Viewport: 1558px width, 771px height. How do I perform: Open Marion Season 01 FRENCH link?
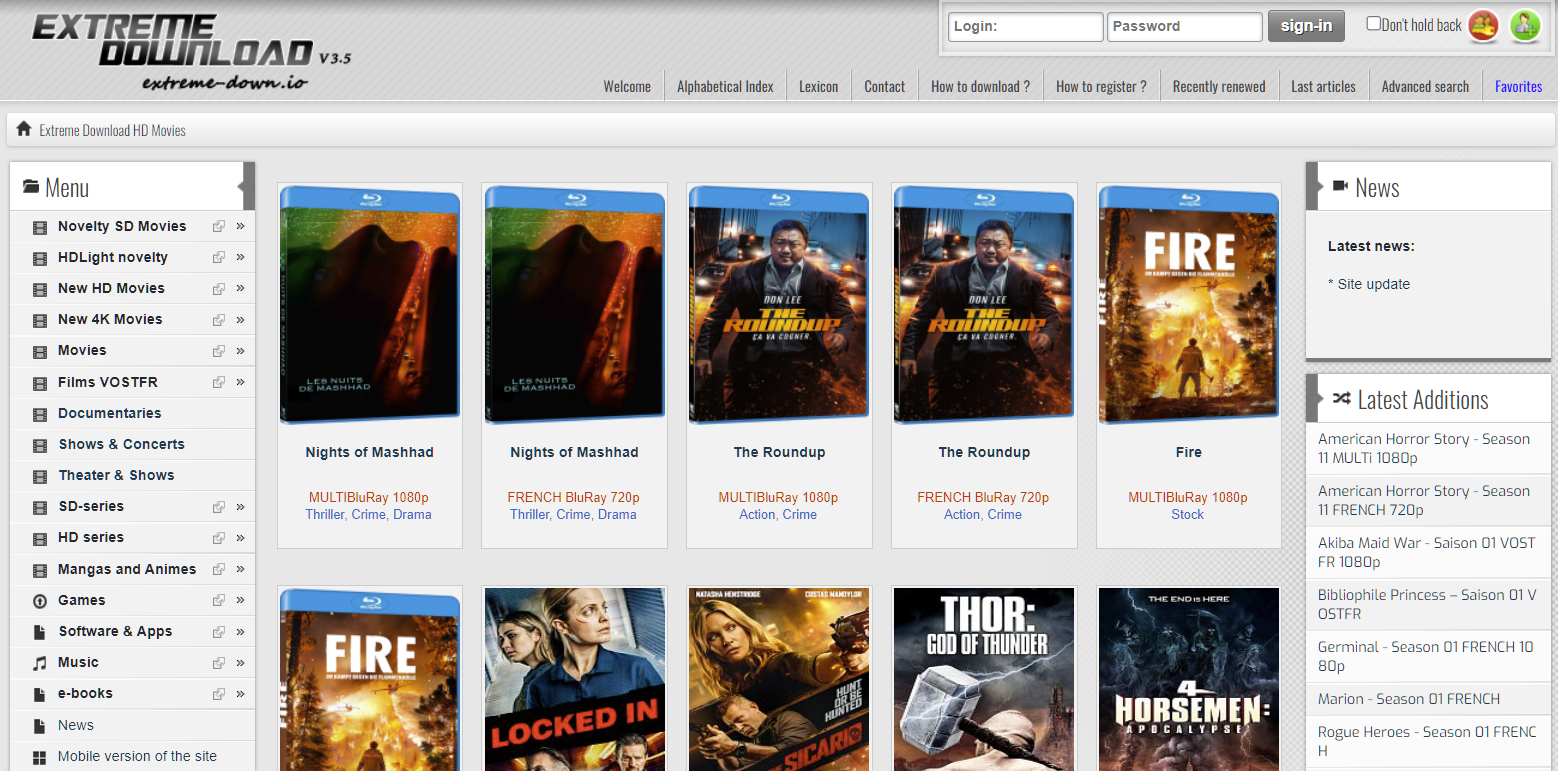coord(1409,699)
